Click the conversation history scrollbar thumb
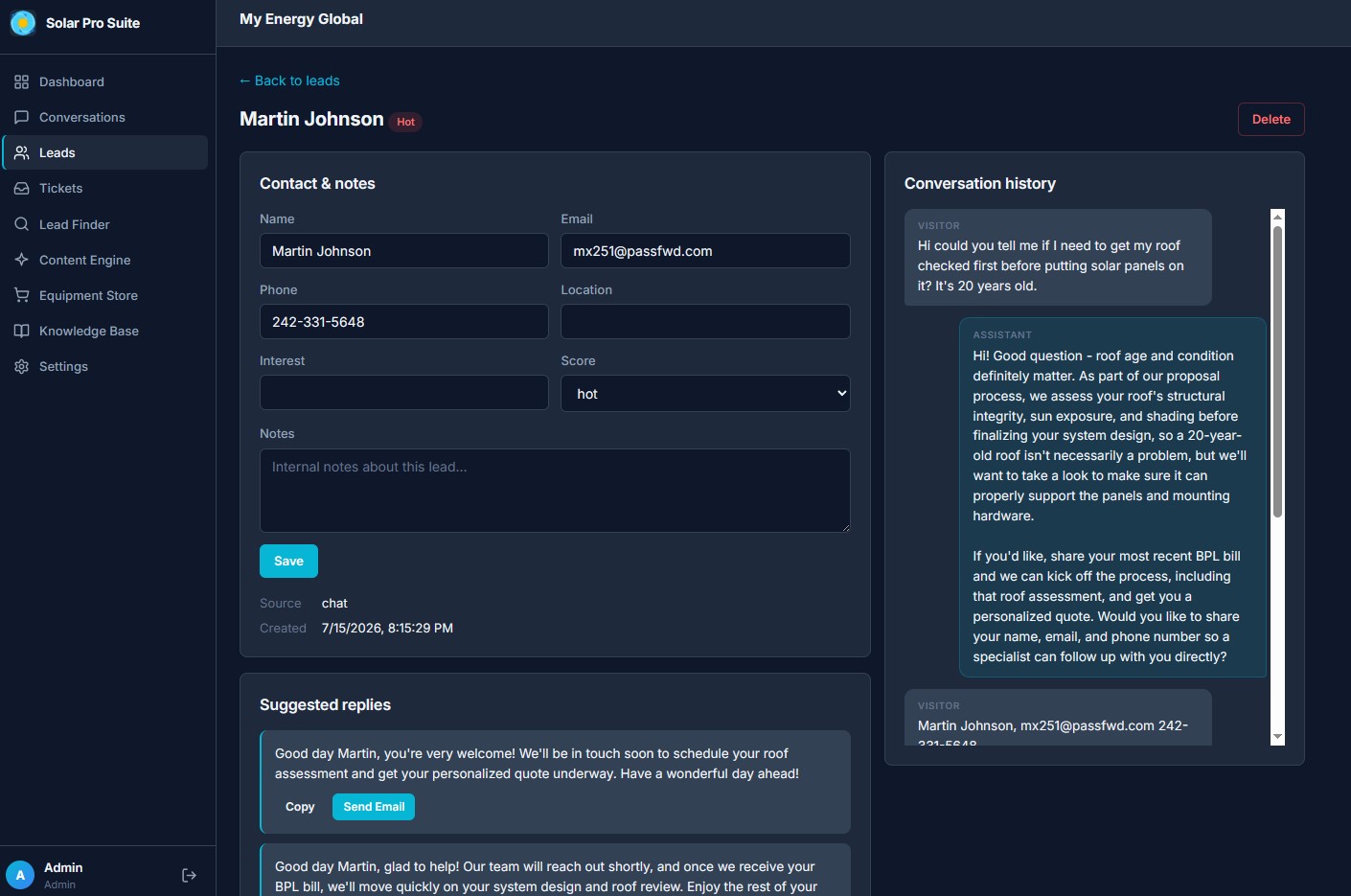 [x=1277, y=371]
